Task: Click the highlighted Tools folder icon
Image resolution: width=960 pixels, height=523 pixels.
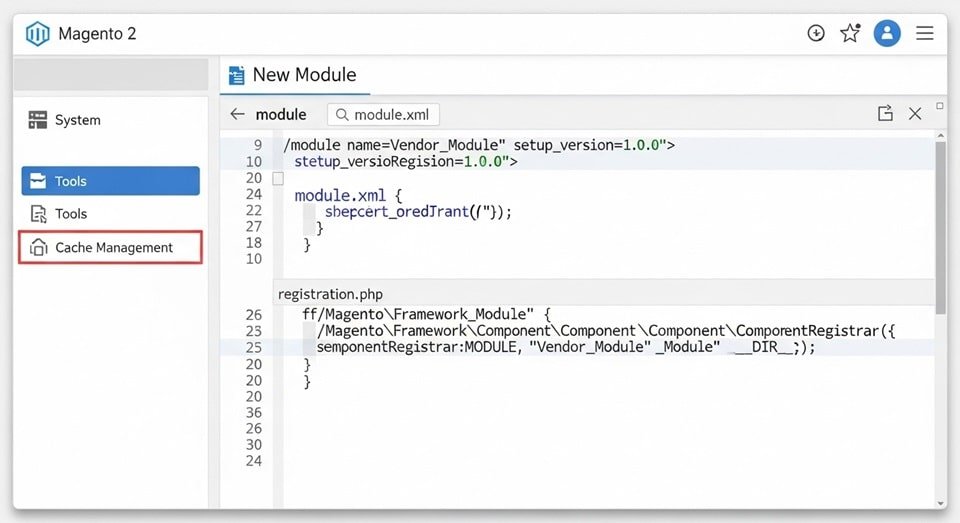Action: coord(38,181)
